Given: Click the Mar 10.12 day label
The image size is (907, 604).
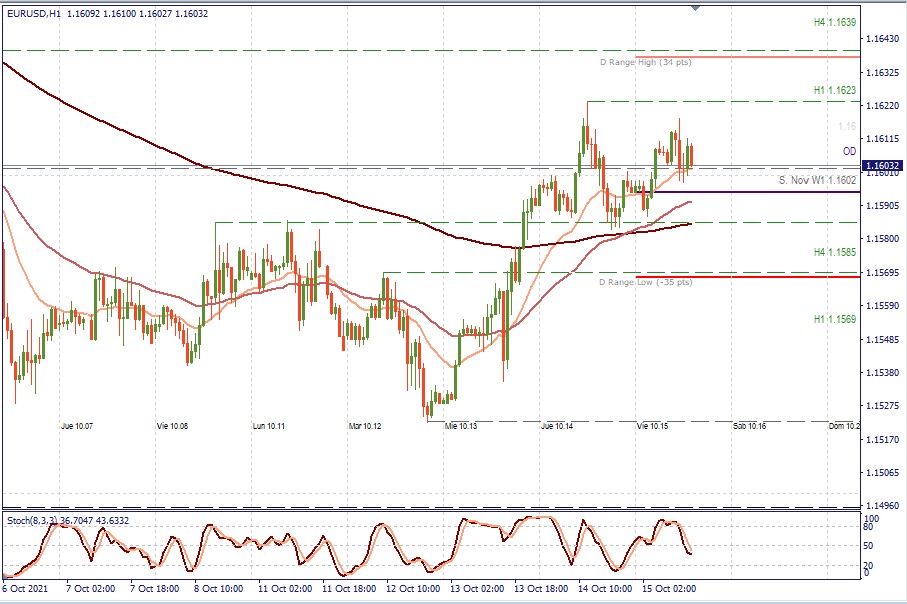Looking at the screenshot, I should (365, 426).
